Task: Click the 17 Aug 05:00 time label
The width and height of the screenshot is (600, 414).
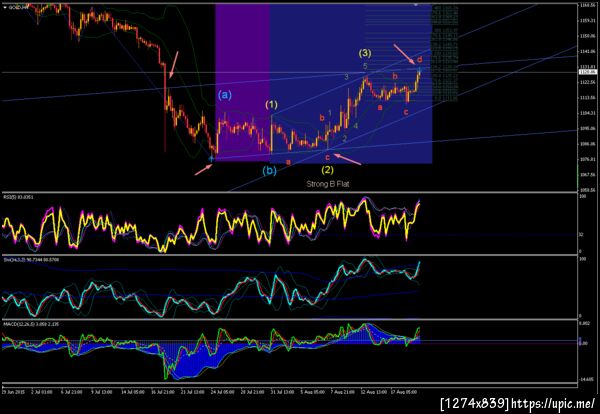Action: point(402,392)
